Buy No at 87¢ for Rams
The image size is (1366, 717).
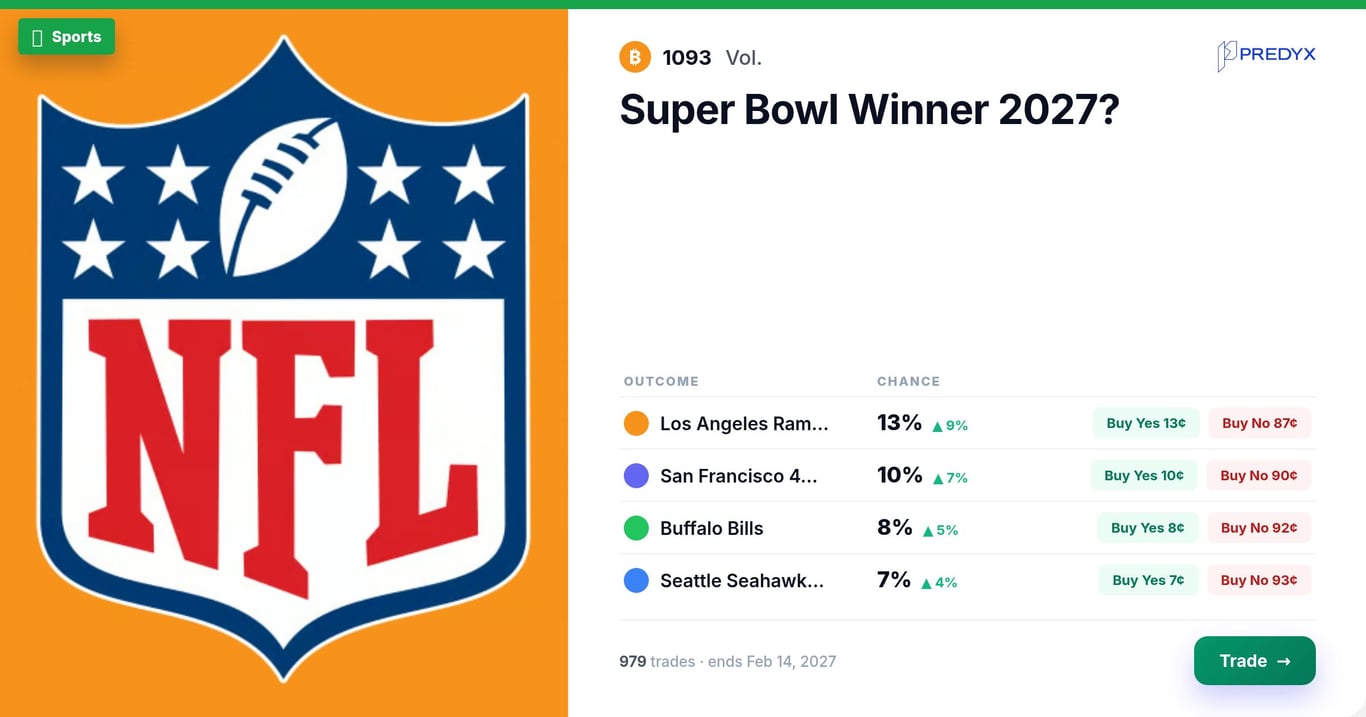click(x=1260, y=423)
